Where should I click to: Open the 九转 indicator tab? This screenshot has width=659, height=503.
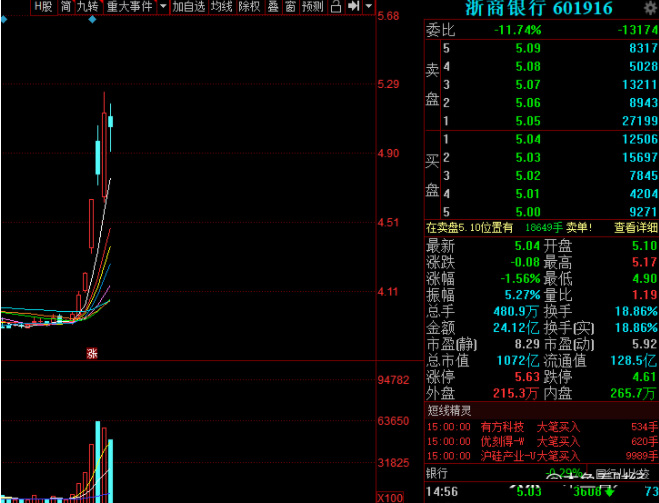tap(87, 7)
